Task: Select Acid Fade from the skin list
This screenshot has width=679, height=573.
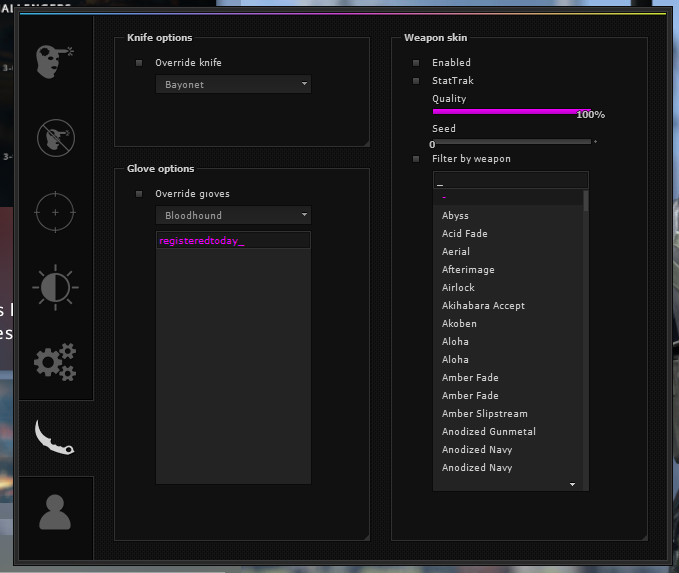Action: [x=465, y=234]
